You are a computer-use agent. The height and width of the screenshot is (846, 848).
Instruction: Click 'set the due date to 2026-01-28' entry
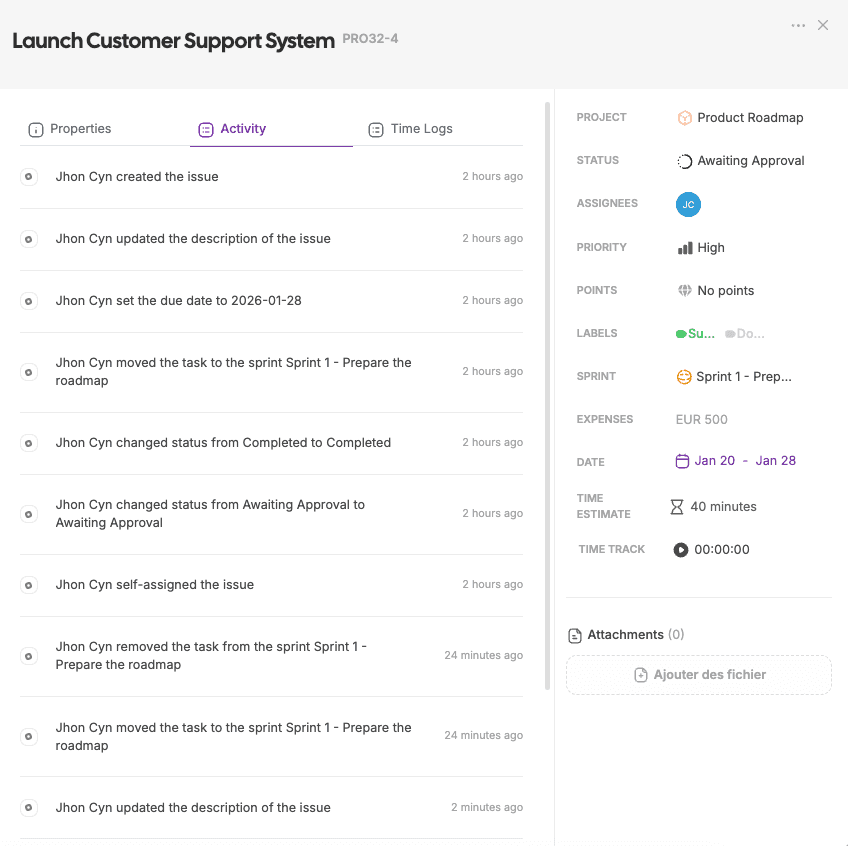click(x=271, y=301)
